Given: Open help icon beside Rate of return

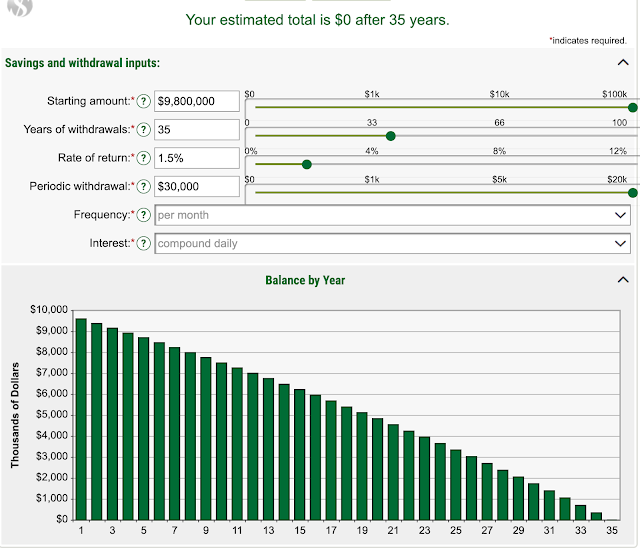Looking at the screenshot, I should point(143,158).
